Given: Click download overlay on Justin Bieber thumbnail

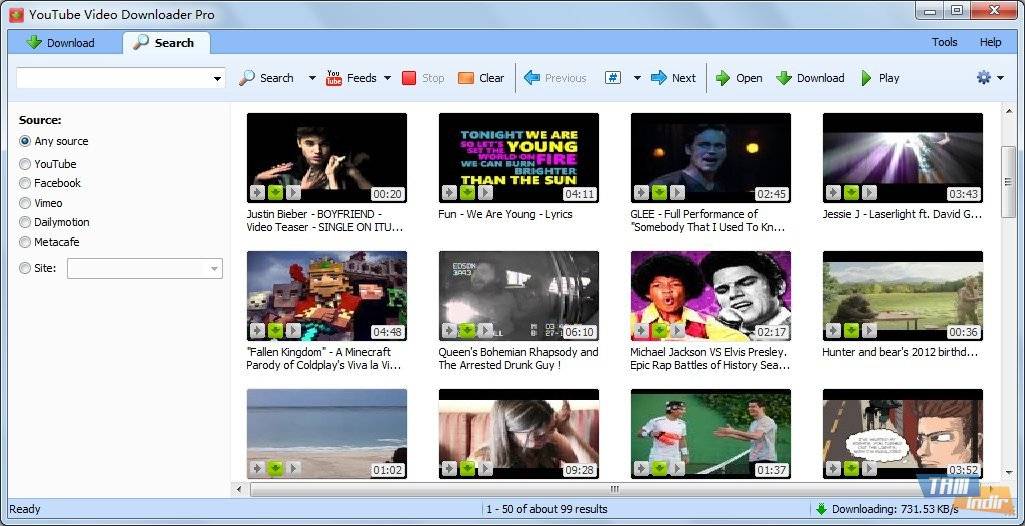Looking at the screenshot, I should point(275,193).
